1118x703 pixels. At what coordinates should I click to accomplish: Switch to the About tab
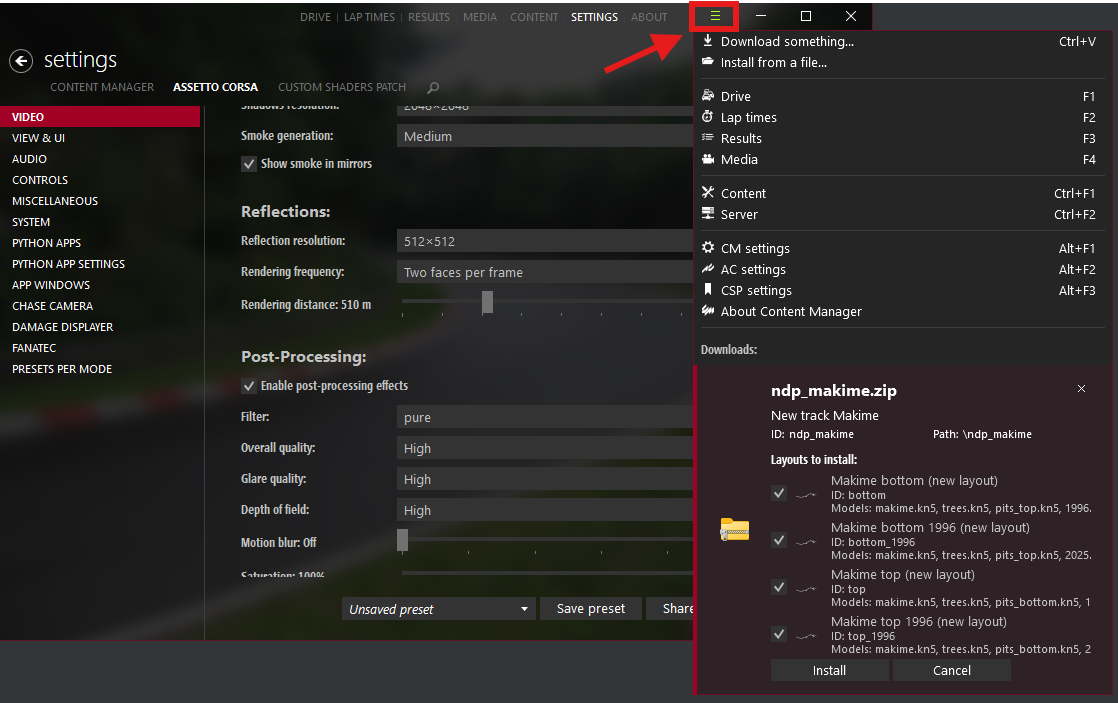tap(649, 17)
